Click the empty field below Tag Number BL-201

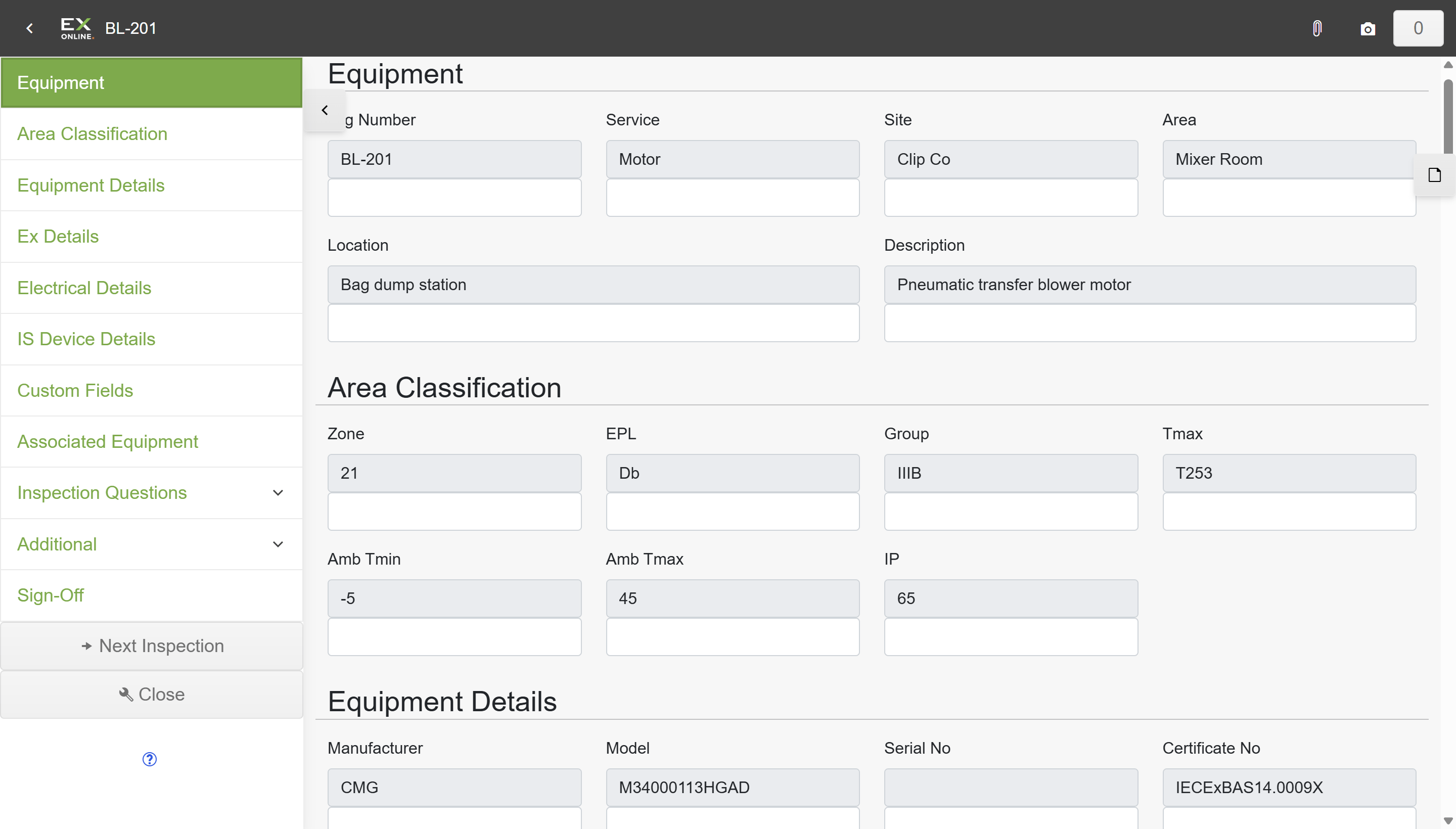tap(454, 198)
